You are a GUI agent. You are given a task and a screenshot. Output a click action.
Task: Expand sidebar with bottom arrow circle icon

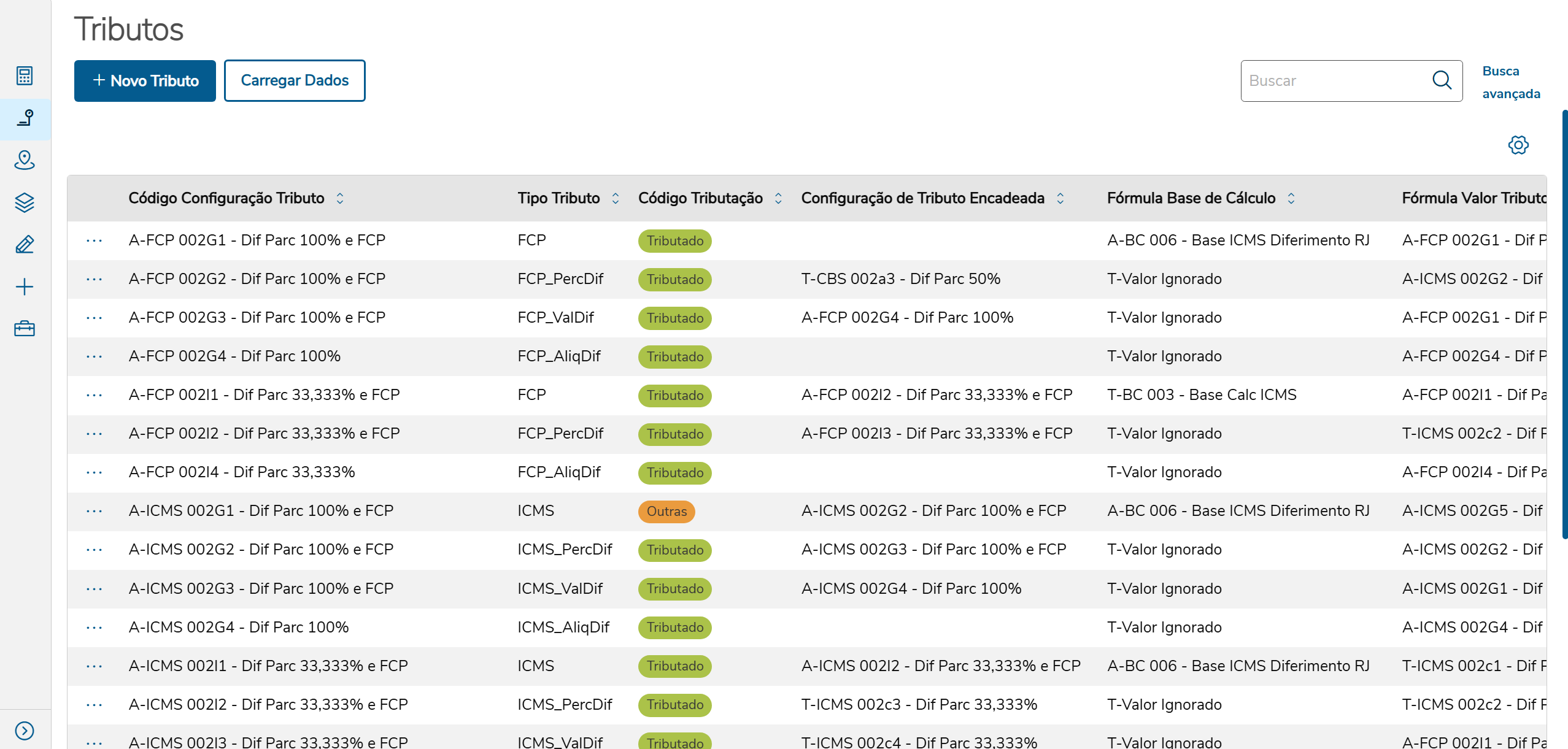(25, 730)
